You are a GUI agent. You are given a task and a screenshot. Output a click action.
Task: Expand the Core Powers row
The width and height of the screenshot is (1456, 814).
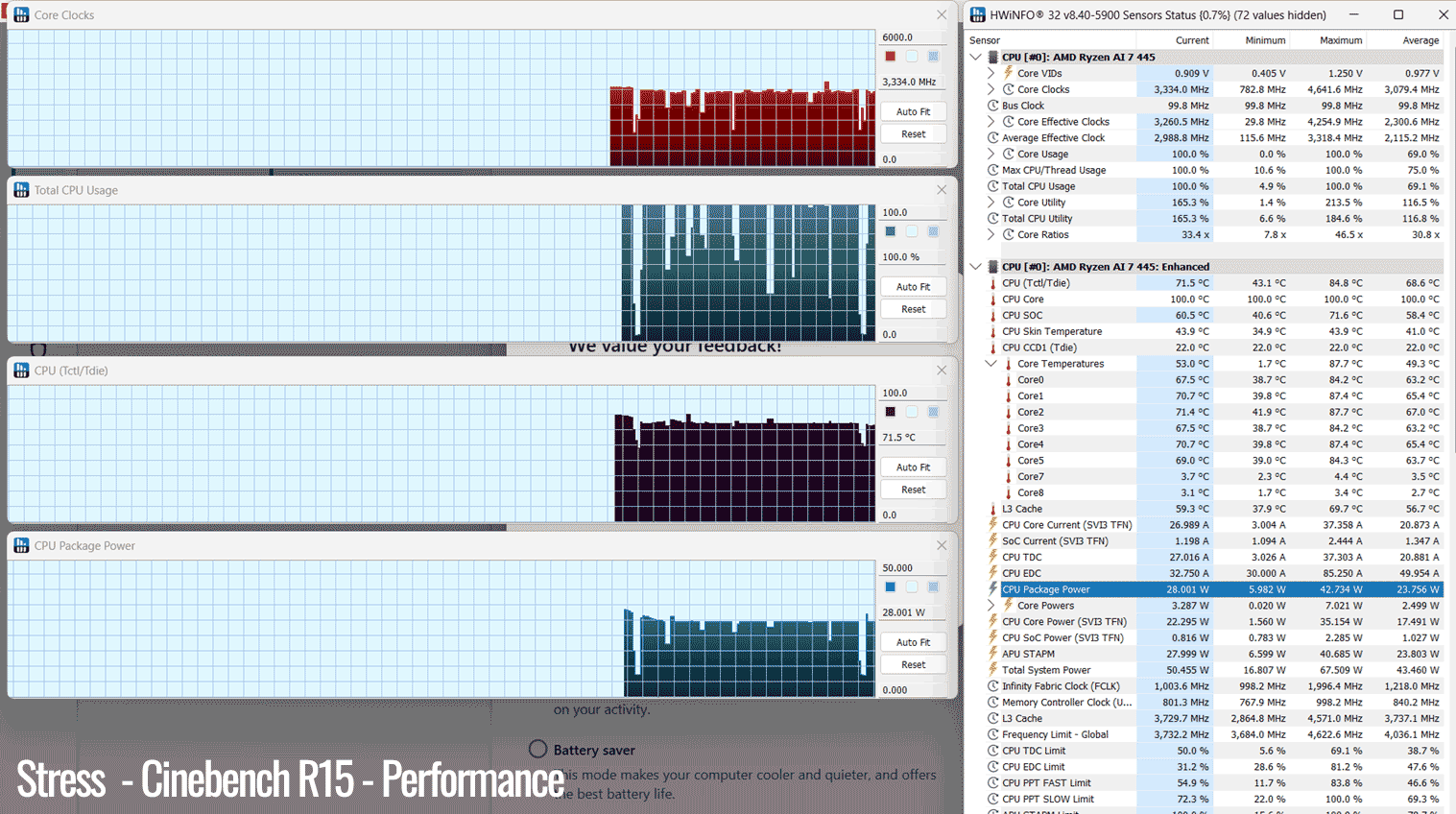pyautogui.click(x=991, y=606)
